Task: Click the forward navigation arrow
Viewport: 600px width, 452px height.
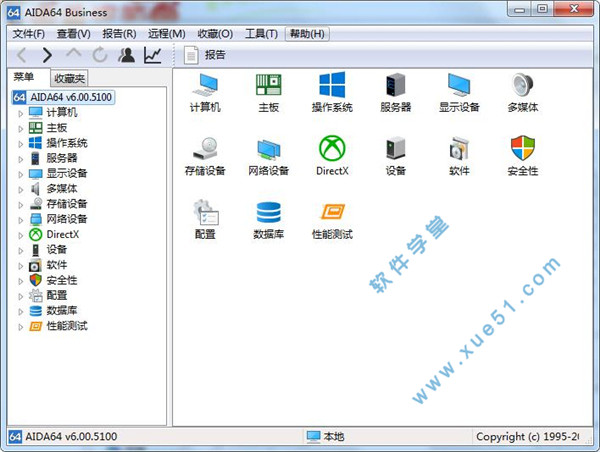Action: coord(47,55)
